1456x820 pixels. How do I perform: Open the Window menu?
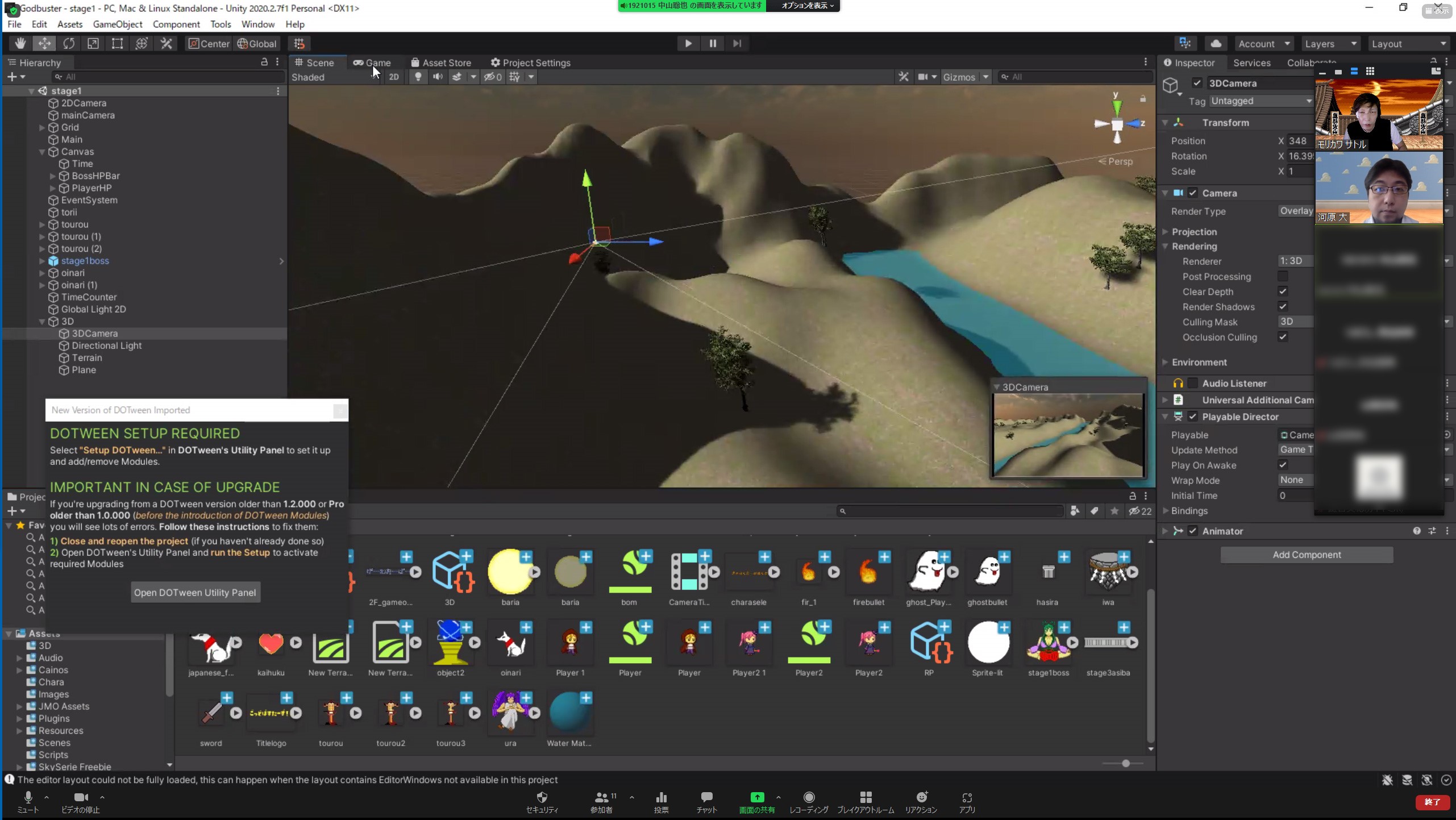pos(257,24)
